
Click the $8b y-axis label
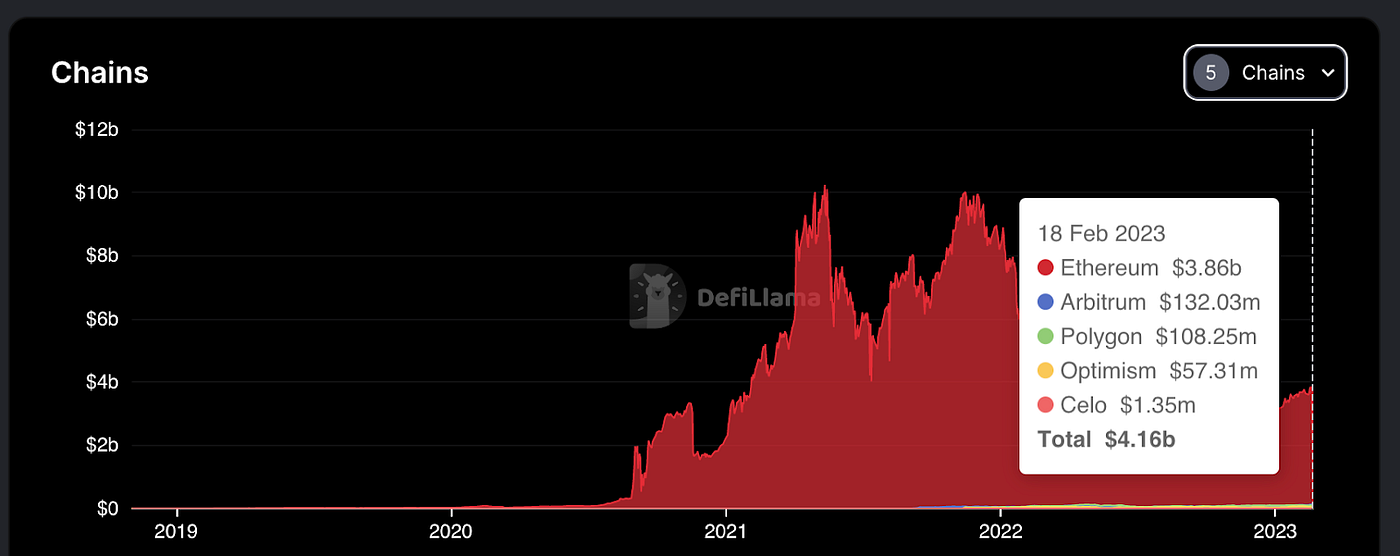(100, 256)
